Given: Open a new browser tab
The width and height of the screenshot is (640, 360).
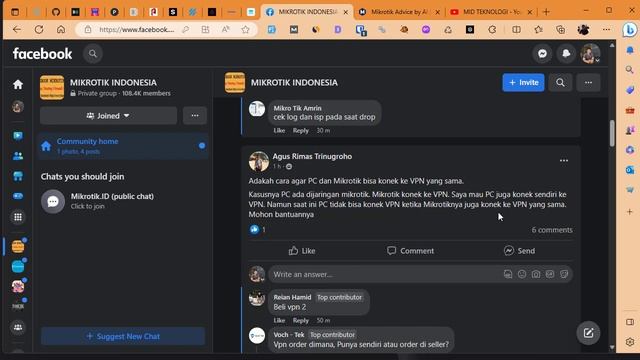Looking at the screenshot, I should pos(546,12).
